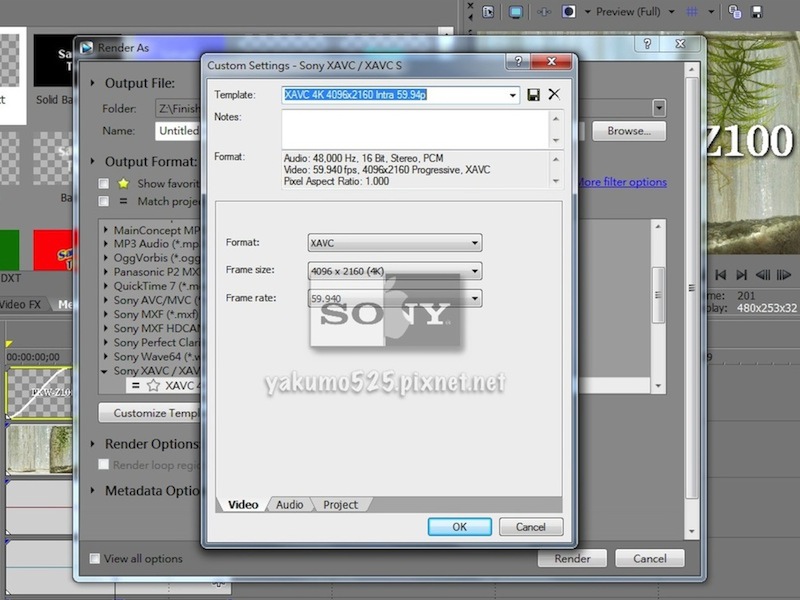800x600 pixels.
Task: Go to the end of the preview
Action: [741, 275]
